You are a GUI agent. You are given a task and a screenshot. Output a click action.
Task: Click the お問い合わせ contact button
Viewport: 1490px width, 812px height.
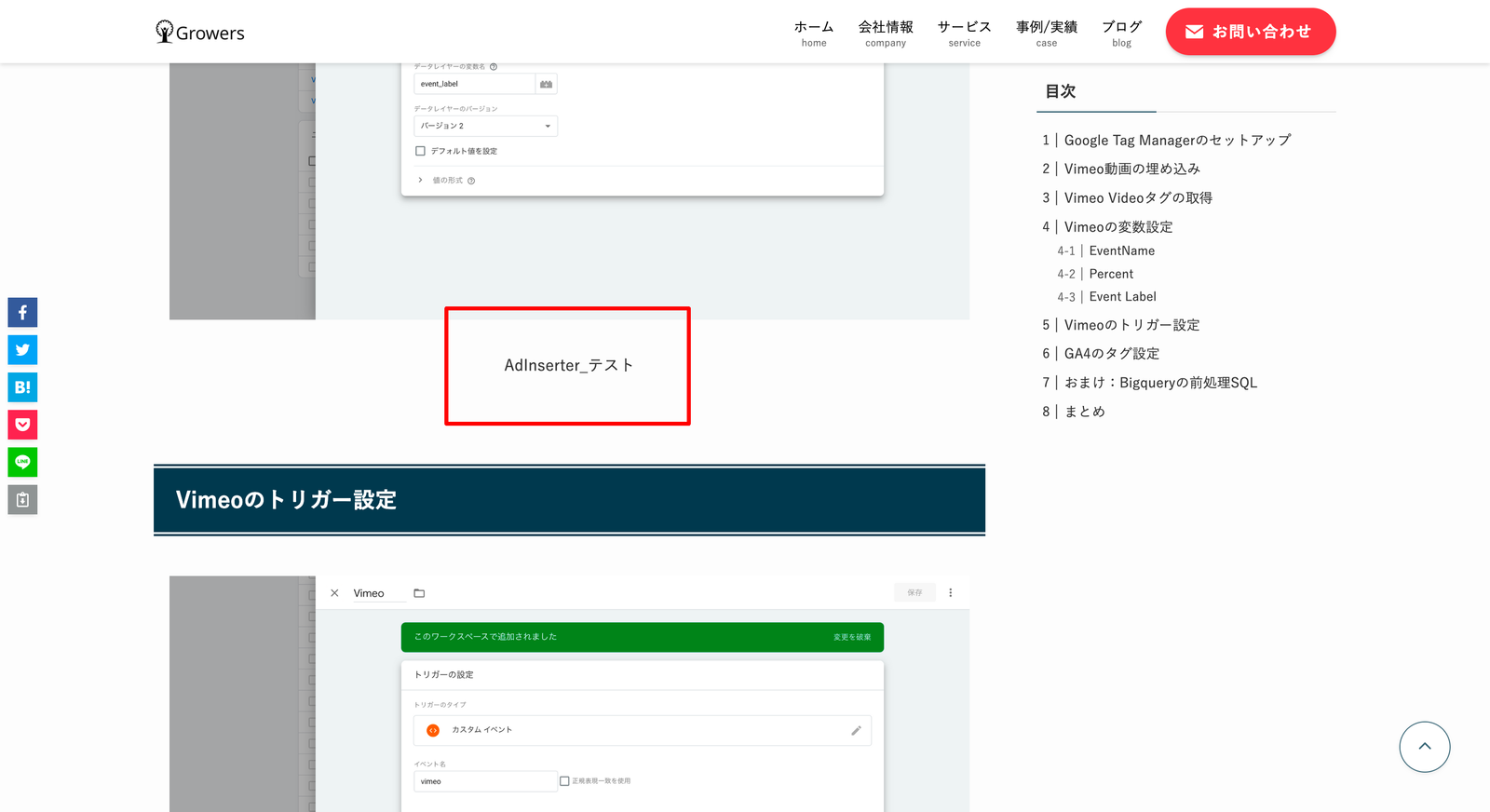1251,32
